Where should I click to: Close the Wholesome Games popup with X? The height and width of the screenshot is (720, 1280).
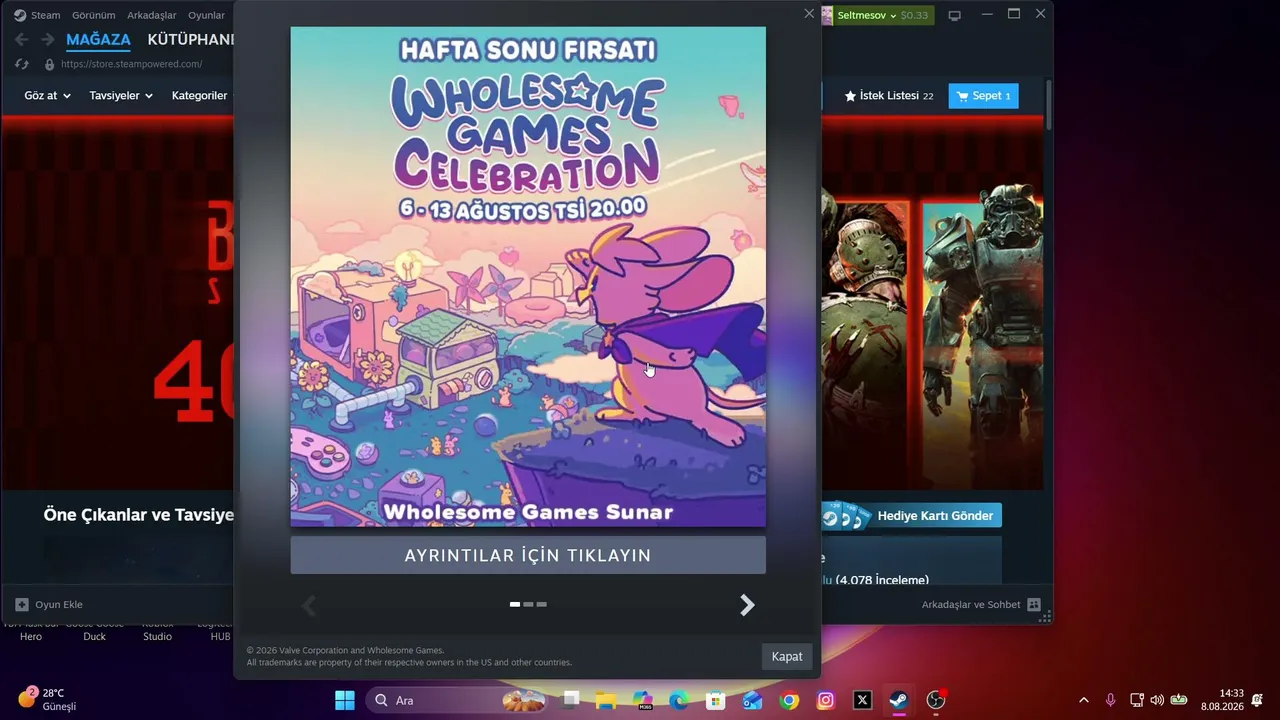(809, 14)
